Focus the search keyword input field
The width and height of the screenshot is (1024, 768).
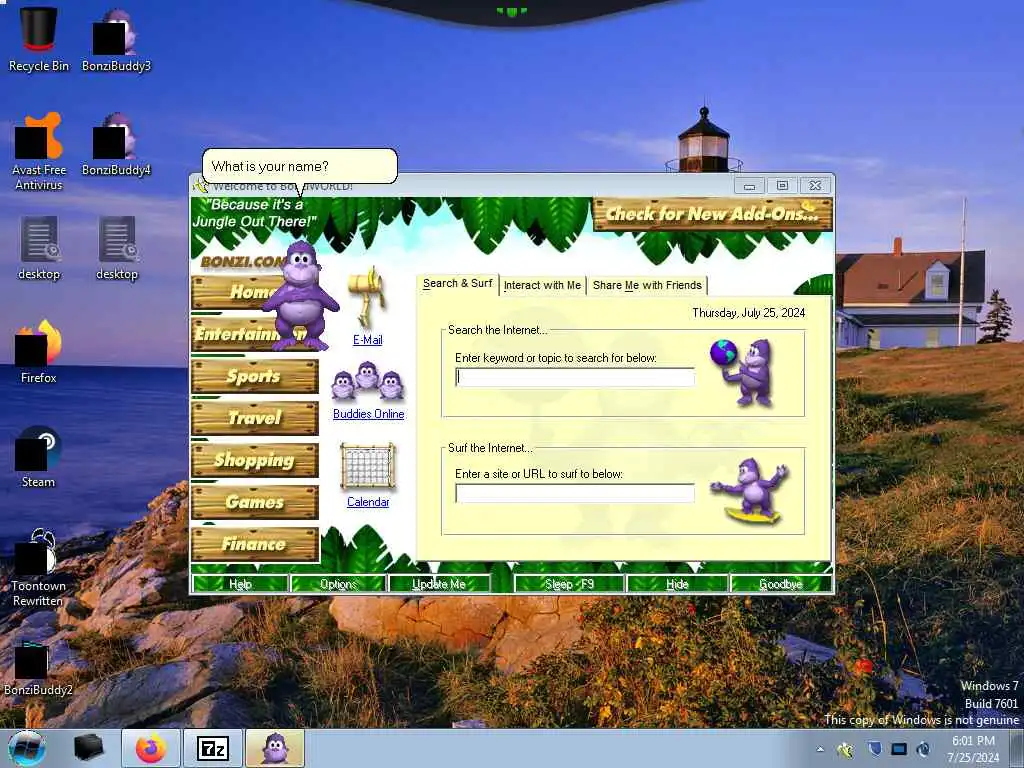(575, 377)
